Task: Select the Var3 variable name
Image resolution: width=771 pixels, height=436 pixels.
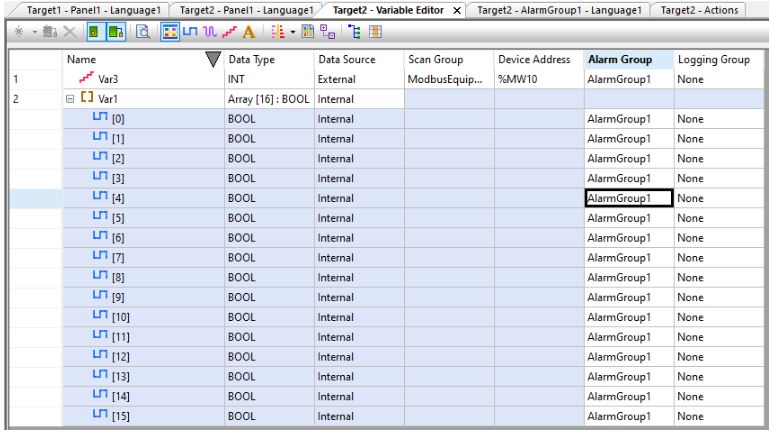Action: click(x=108, y=79)
